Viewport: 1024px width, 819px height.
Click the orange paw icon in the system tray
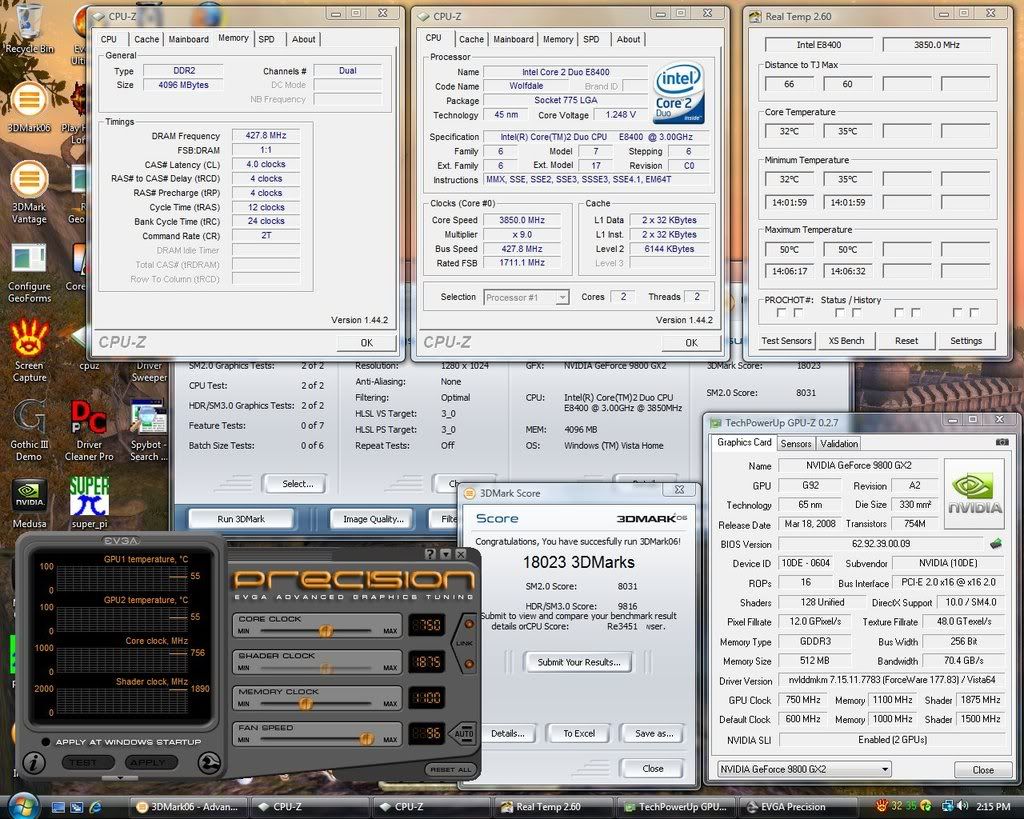(x=882, y=806)
